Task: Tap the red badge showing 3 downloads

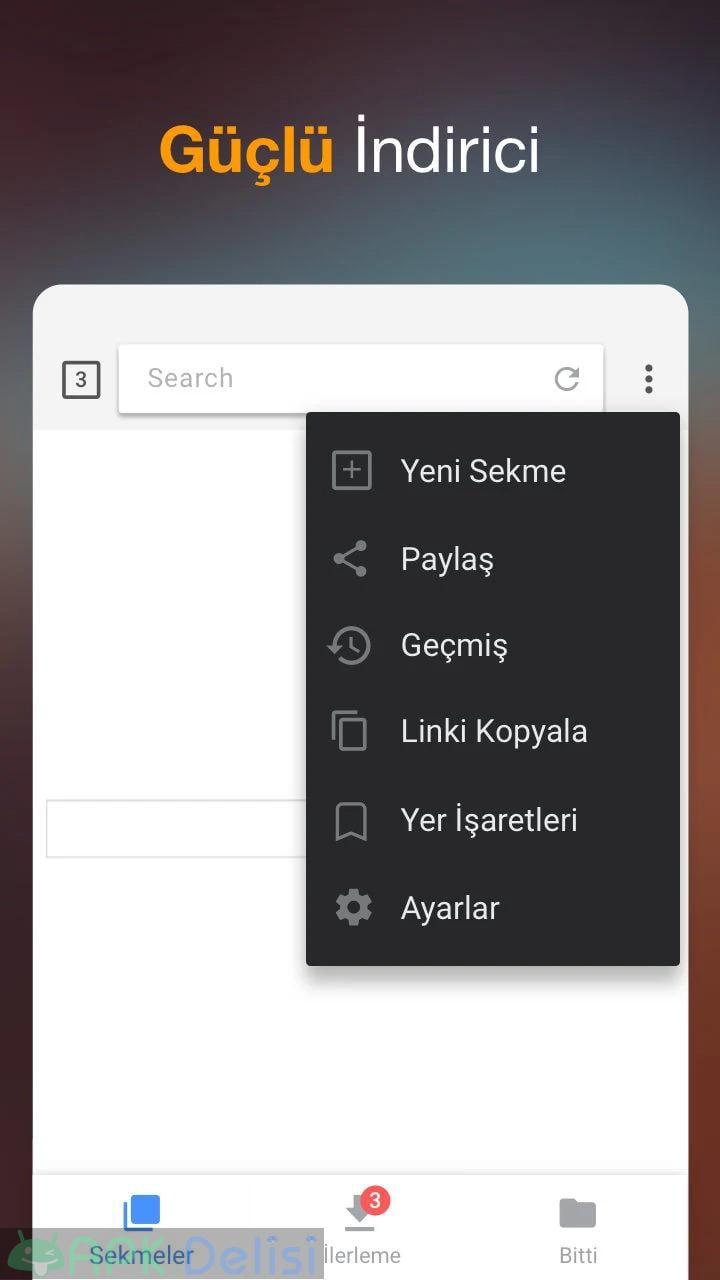Action: pos(374,1199)
